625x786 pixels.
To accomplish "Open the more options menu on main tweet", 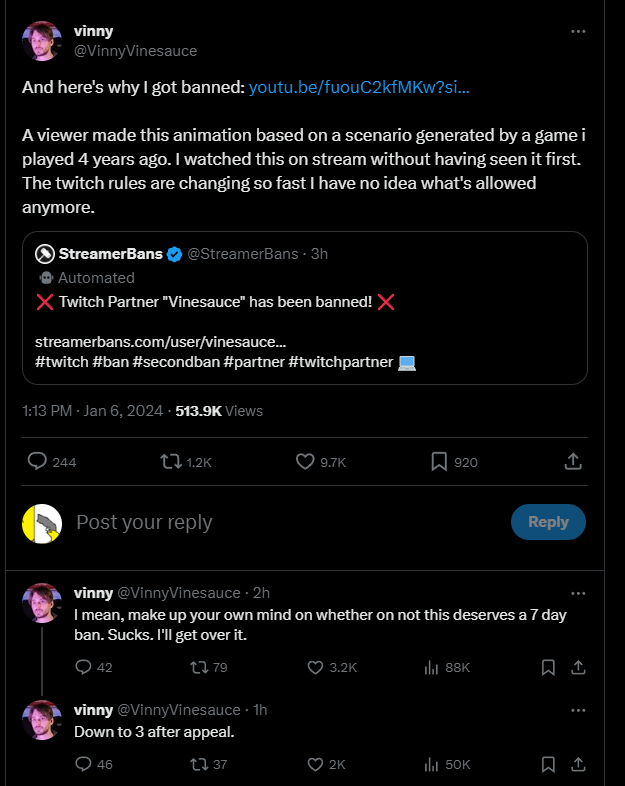I will [x=578, y=32].
